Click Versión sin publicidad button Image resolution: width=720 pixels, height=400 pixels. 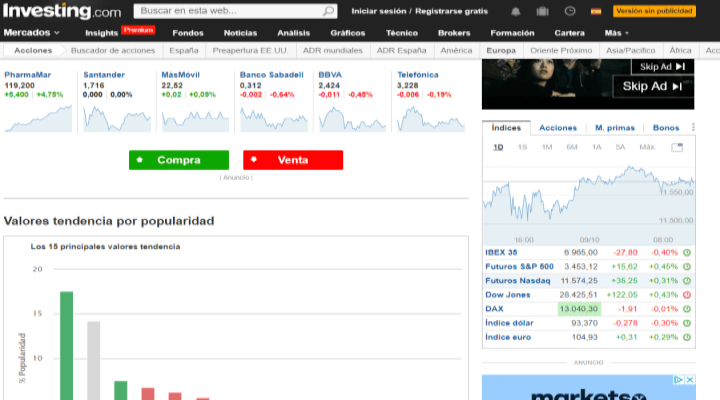tap(654, 11)
